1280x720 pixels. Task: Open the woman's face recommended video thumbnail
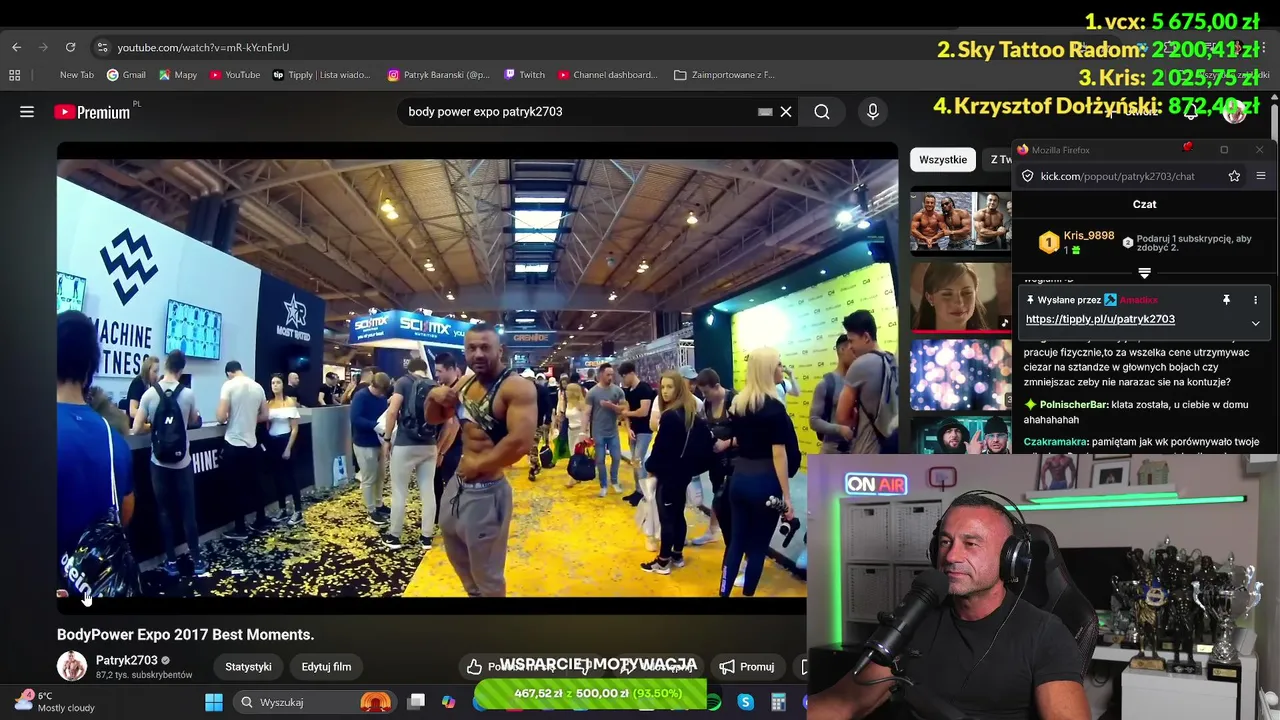point(960,296)
